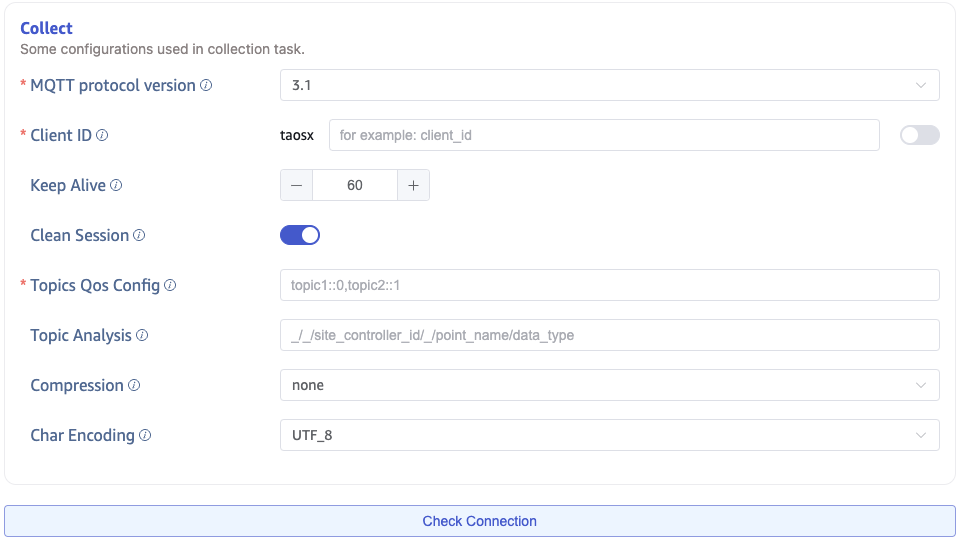Open the MQTT protocol version dropdown
962x540 pixels.
tap(609, 85)
